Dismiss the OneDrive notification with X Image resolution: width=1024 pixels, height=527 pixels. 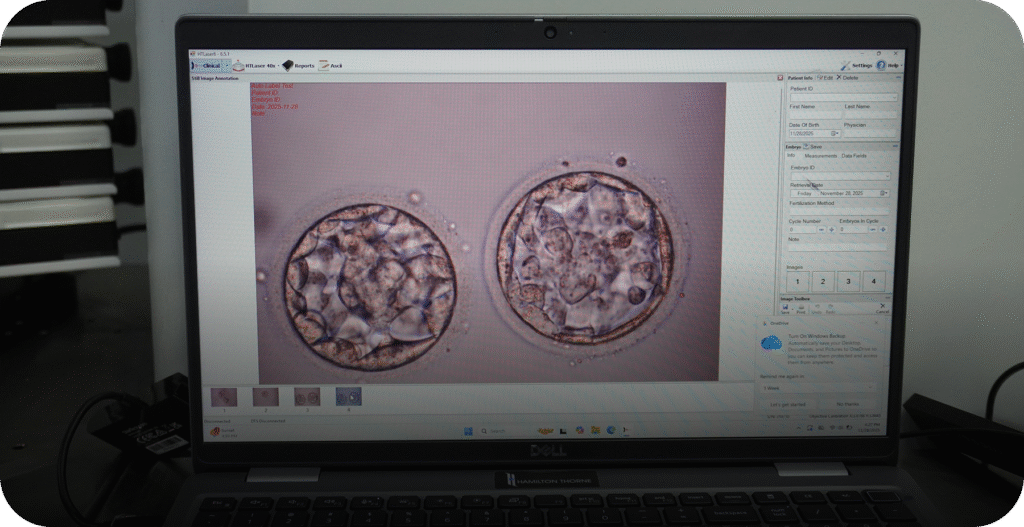point(876,323)
